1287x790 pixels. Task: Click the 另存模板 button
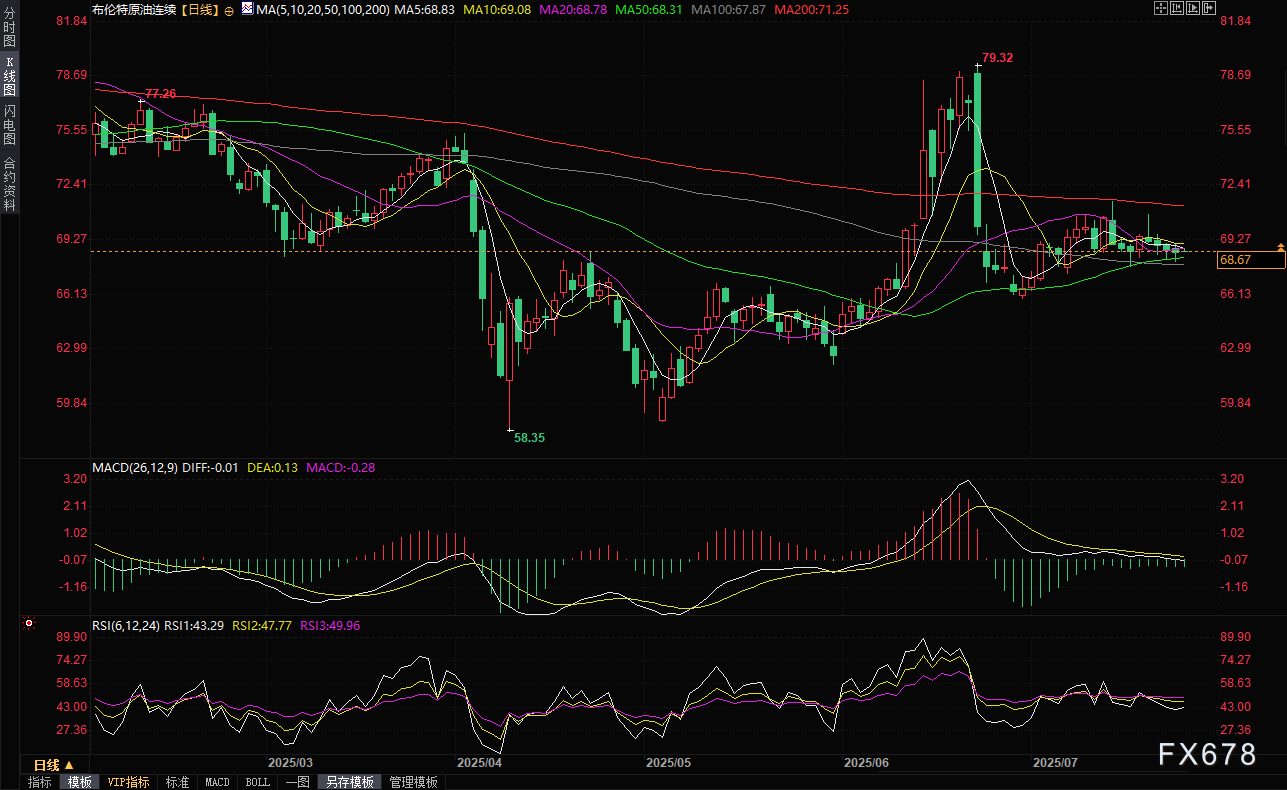coord(349,782)
